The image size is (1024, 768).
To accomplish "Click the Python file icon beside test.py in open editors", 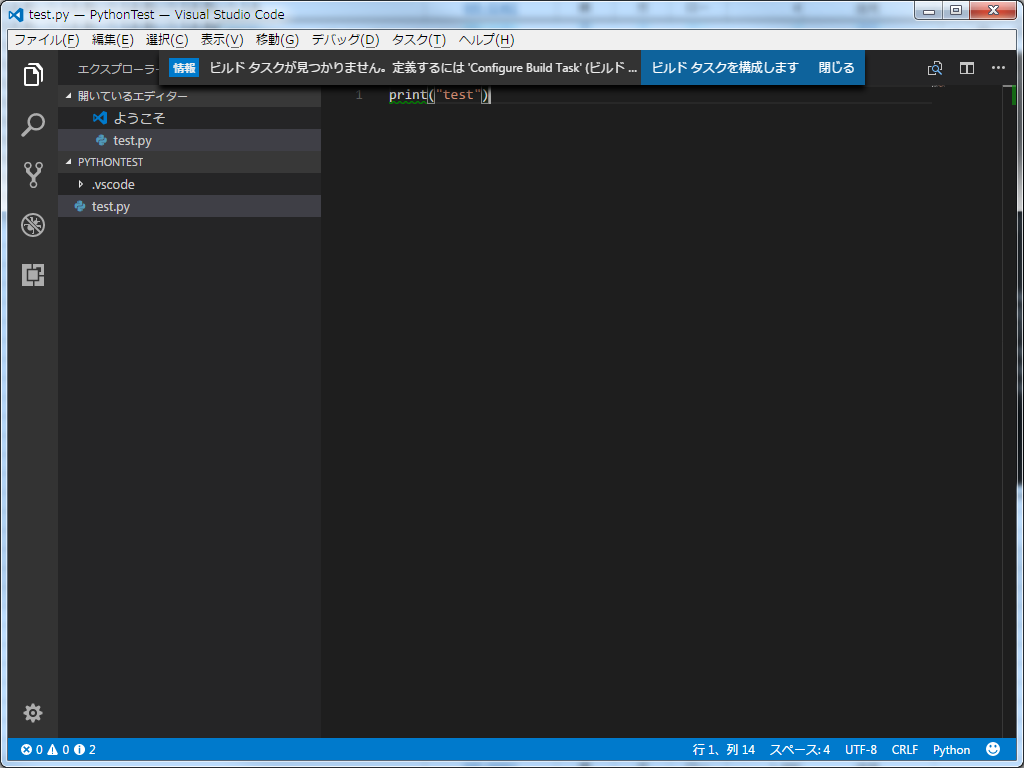I will 101,140.
